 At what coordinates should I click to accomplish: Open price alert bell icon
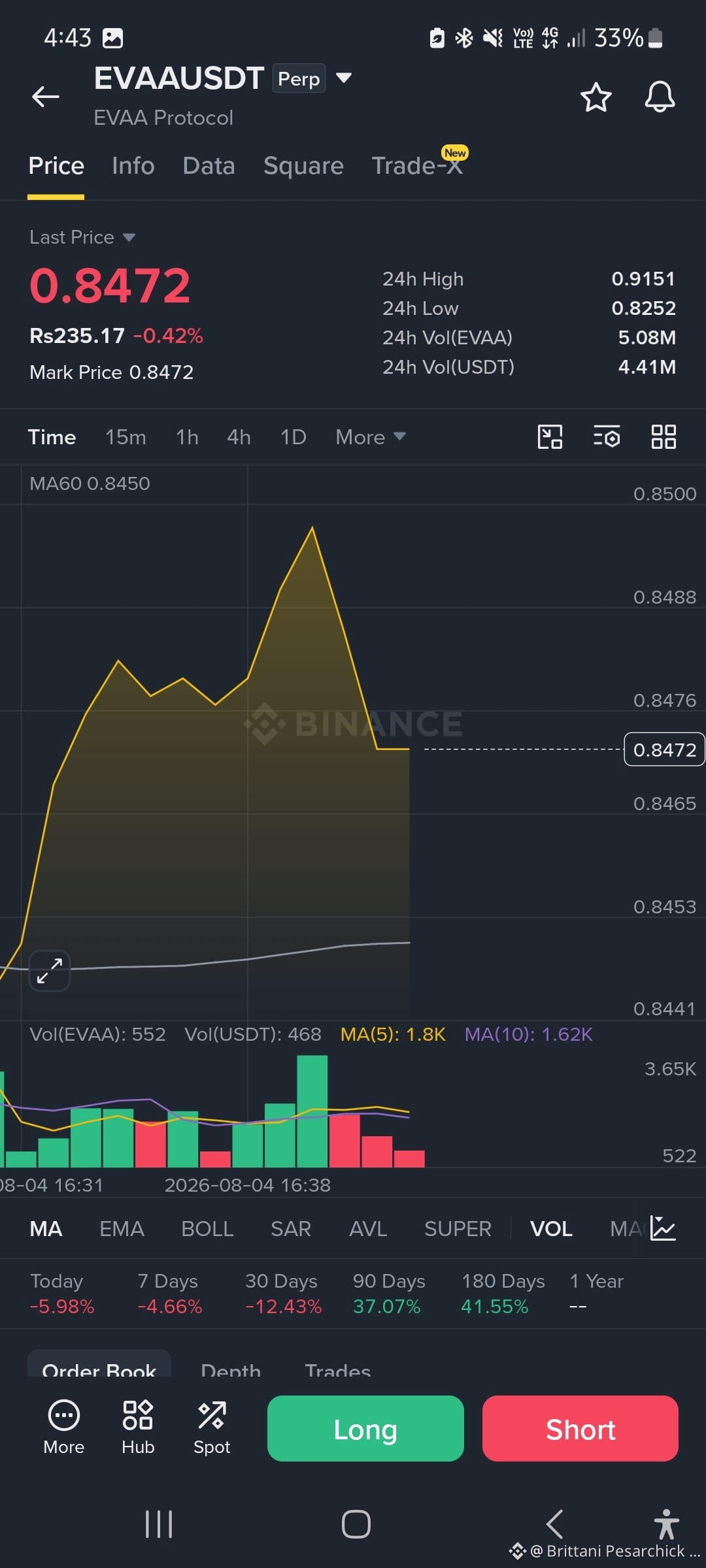(x=660, y=97)
